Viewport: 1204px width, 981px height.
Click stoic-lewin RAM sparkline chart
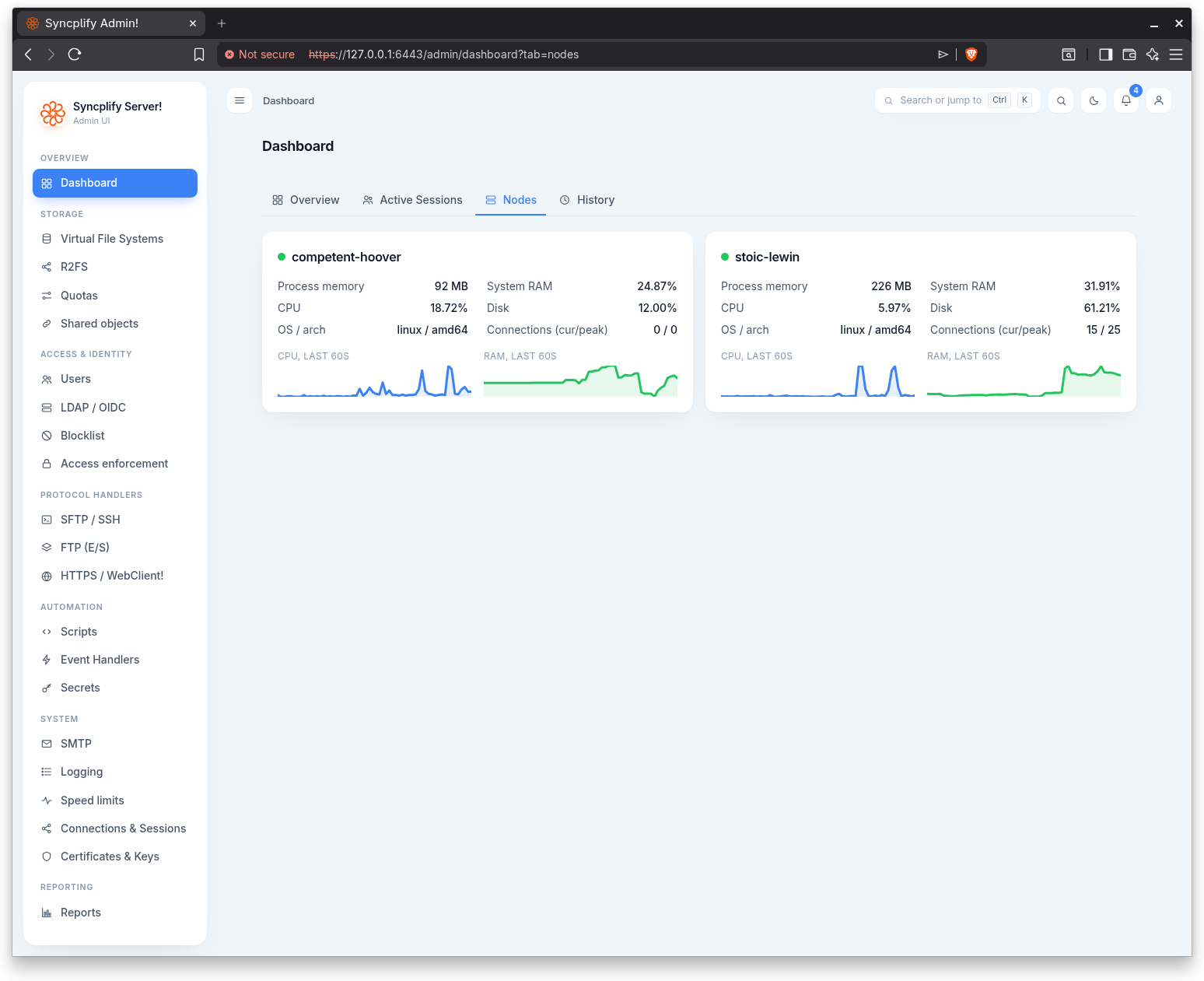tap(1024, 380)
